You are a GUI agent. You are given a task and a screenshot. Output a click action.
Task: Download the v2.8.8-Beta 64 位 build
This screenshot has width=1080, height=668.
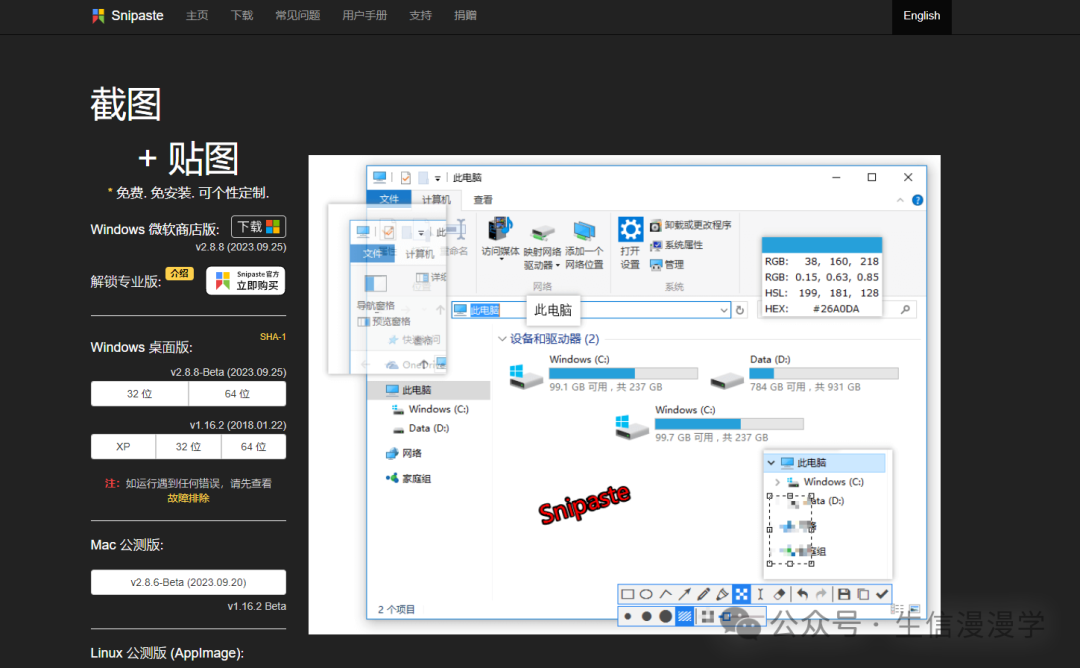(x=237, y=394)
